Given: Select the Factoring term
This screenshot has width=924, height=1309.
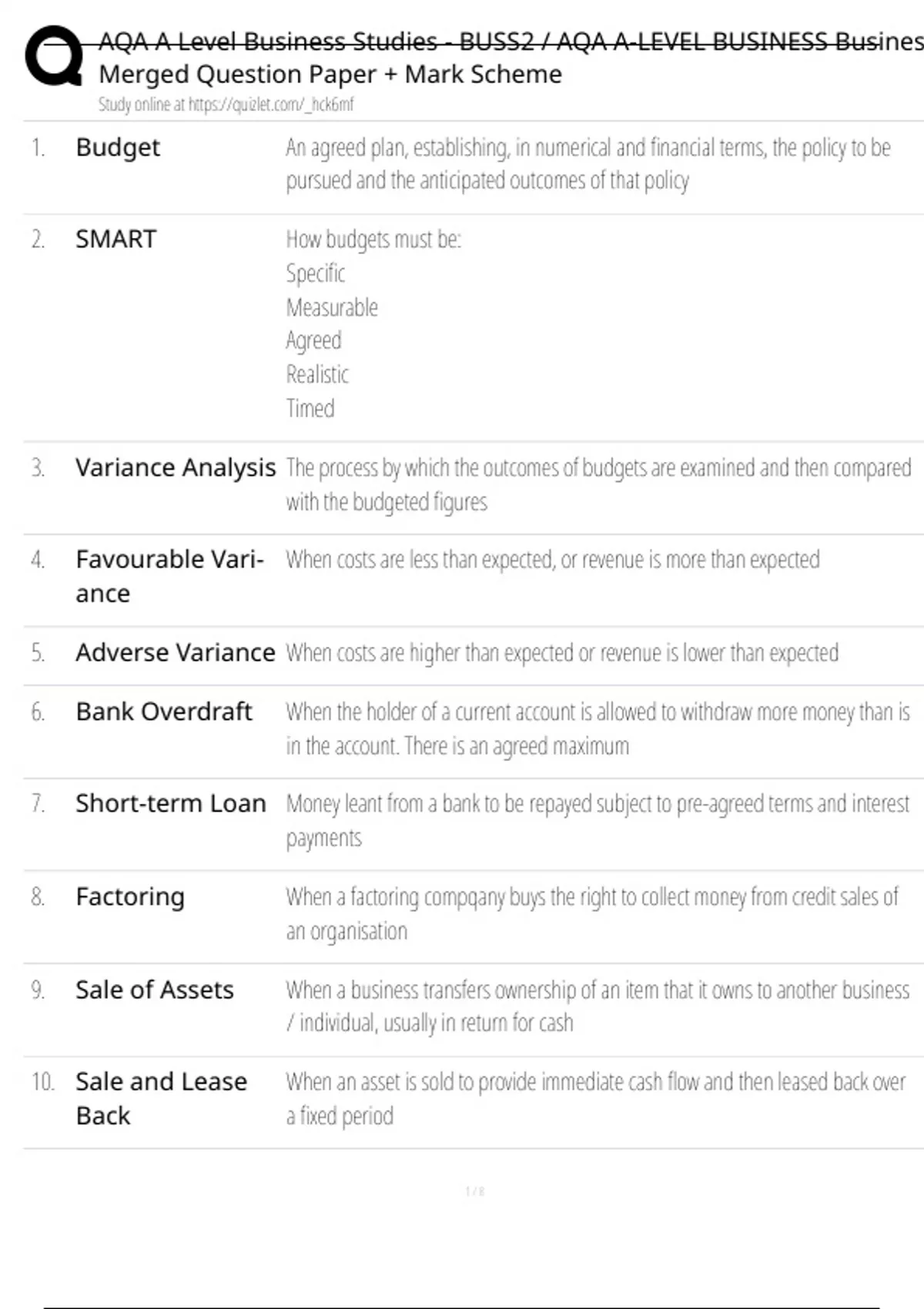Looking at the screenshot, I should pyautogui.click(x=130, y=896).
